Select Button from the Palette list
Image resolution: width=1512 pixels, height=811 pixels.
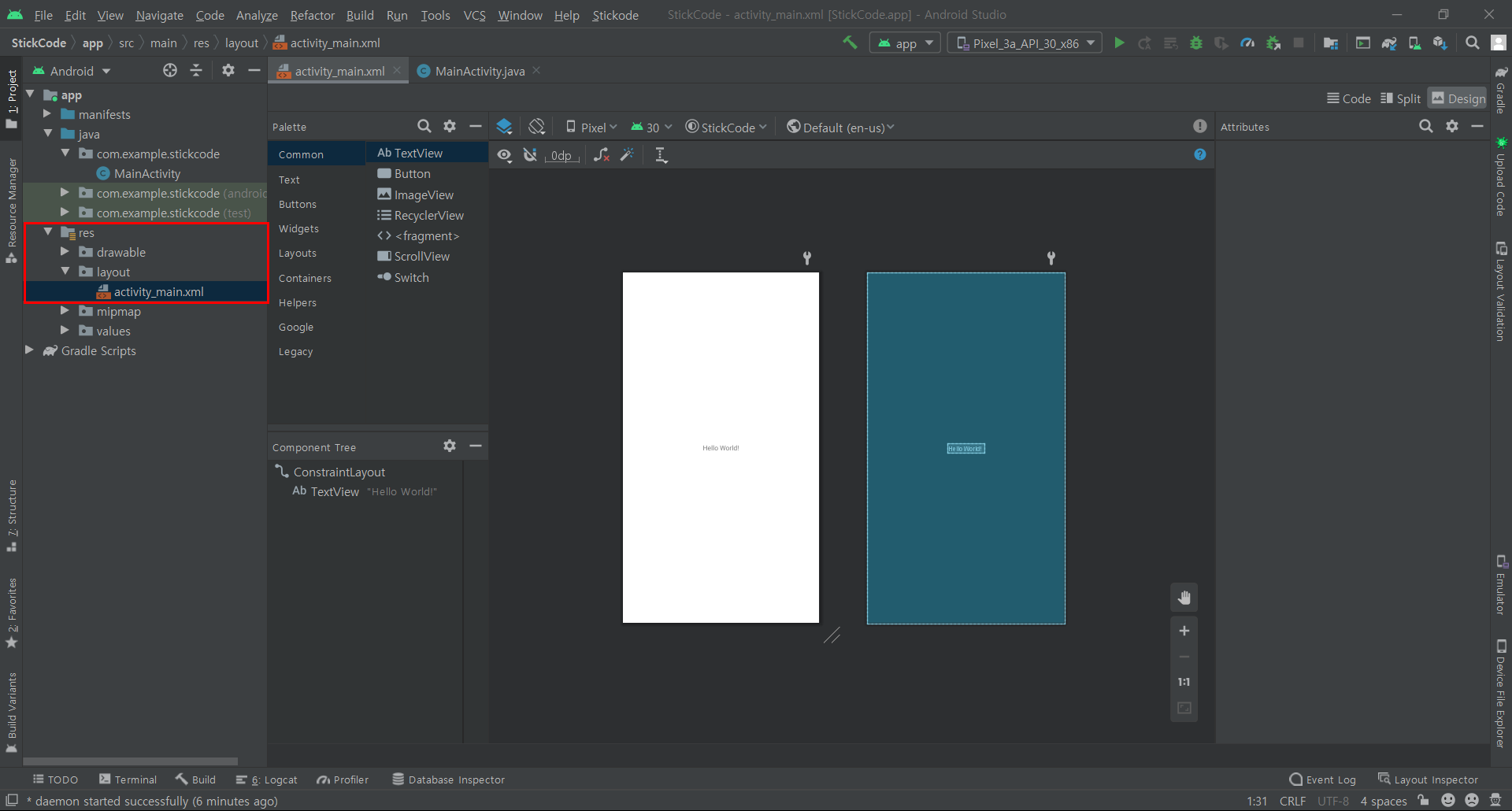click(412, 174)
